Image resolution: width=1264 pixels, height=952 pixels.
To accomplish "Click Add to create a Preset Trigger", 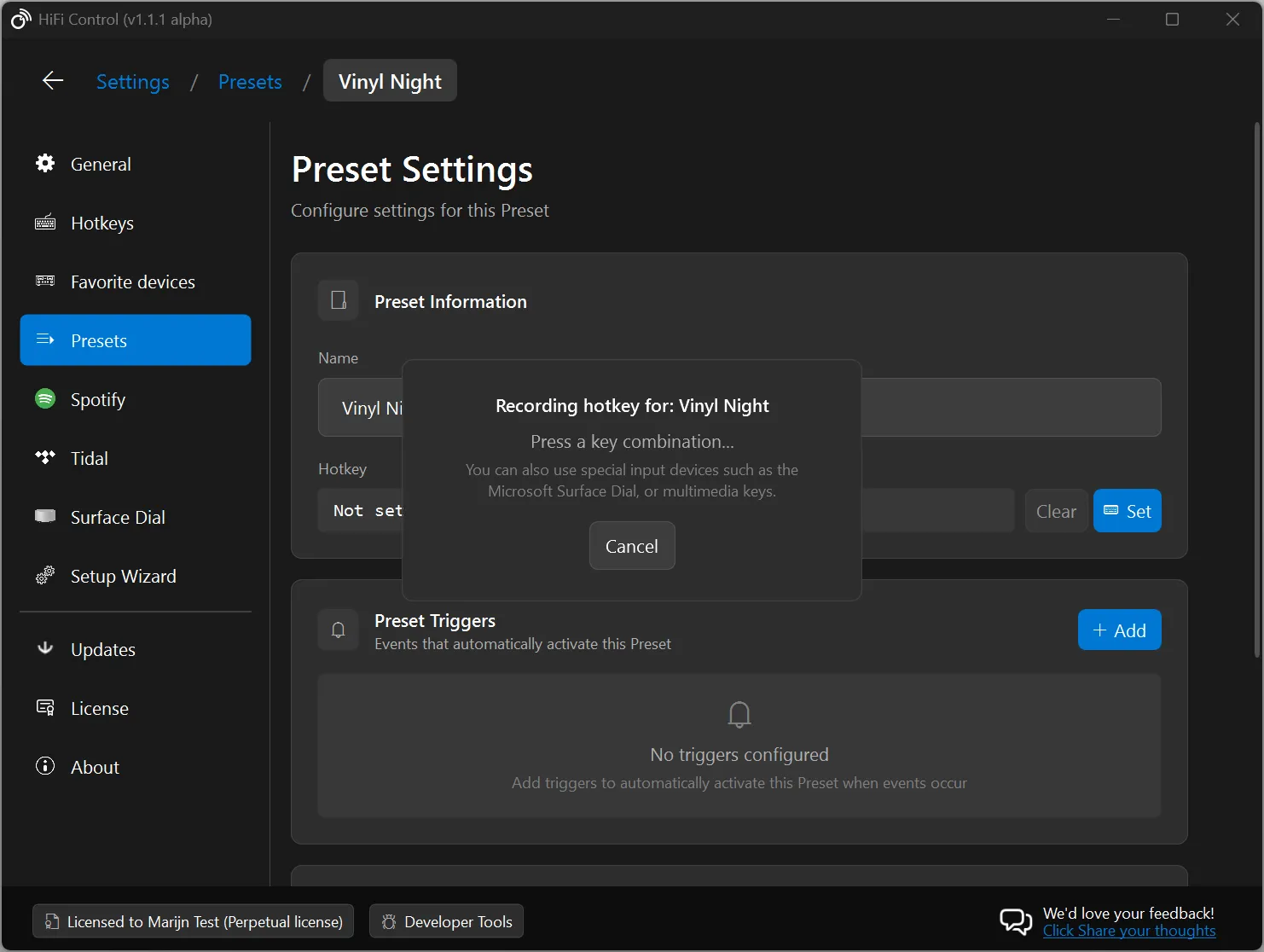I will pyautogui.click(x=1119, y=630).
